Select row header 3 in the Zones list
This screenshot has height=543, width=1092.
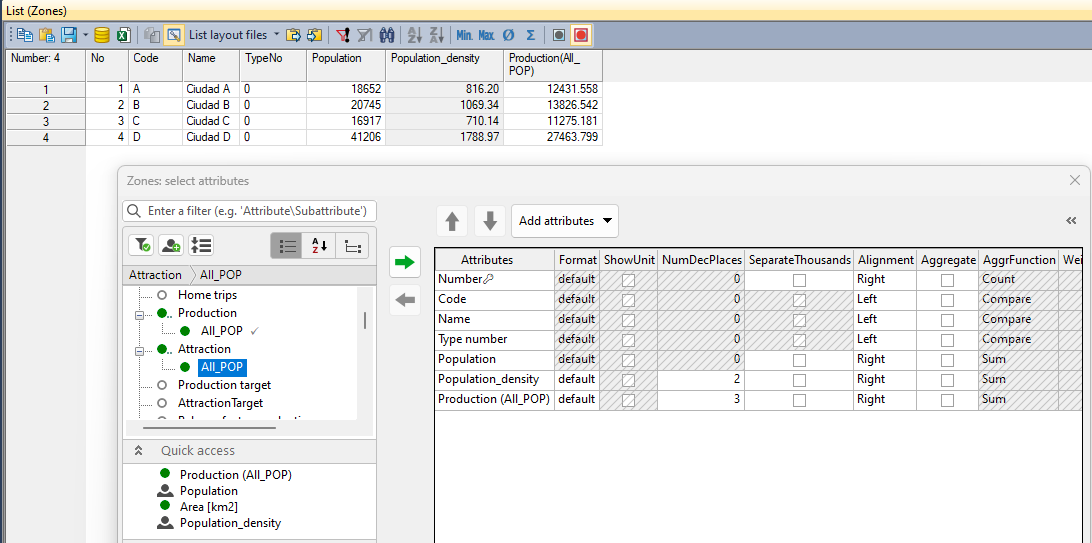[46, 121]
